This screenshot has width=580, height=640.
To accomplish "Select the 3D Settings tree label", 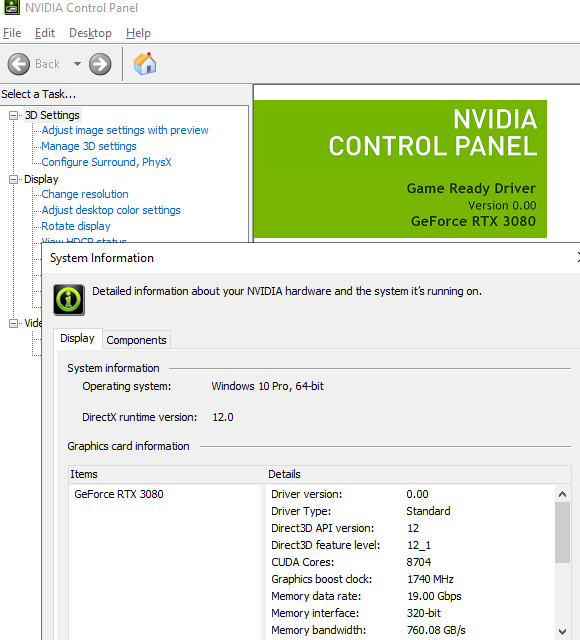I will point(52,115).
